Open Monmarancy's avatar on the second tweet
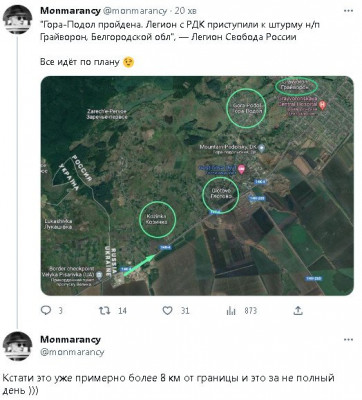This screenshot has width=362, height=400. [18, 346]
